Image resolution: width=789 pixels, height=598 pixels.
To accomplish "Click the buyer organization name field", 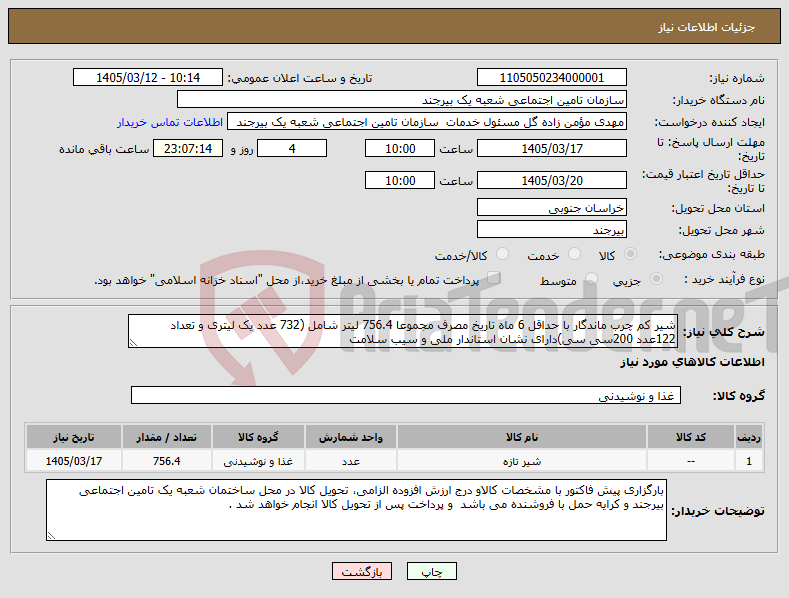I will pyautogui.click(x=402, y=100).
